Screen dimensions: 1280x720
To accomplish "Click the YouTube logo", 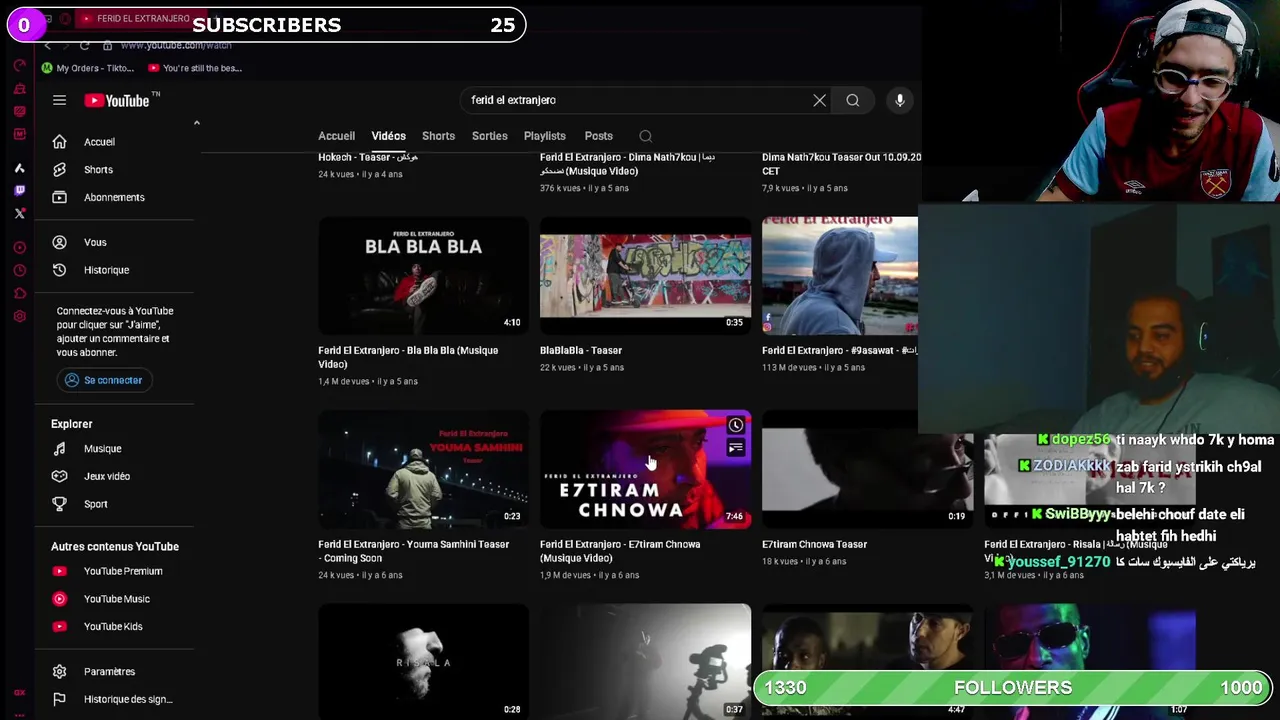I will tap(116, 100).
